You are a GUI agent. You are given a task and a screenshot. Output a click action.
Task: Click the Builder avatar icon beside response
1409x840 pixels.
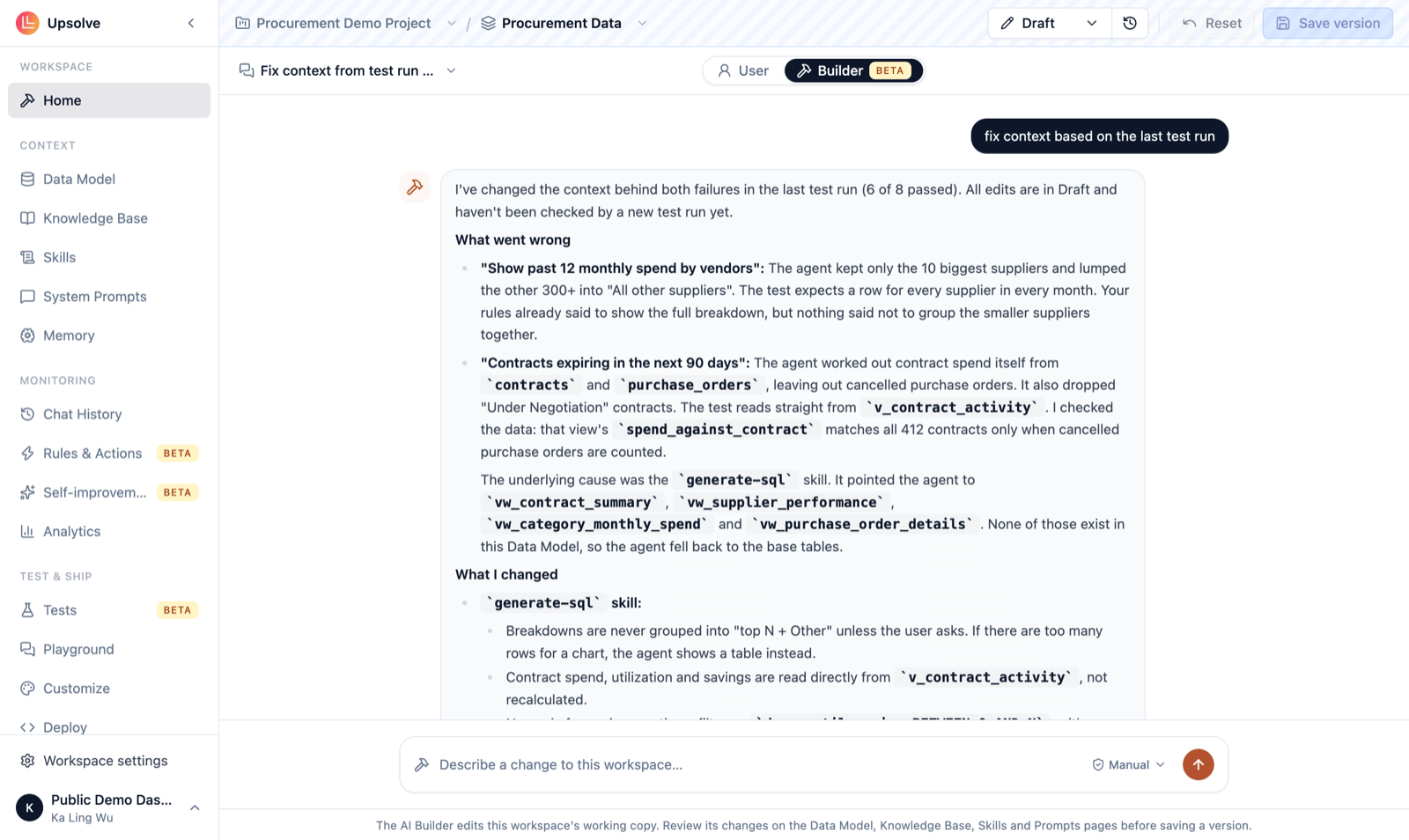pyautogui.click(x=415, y=187)
